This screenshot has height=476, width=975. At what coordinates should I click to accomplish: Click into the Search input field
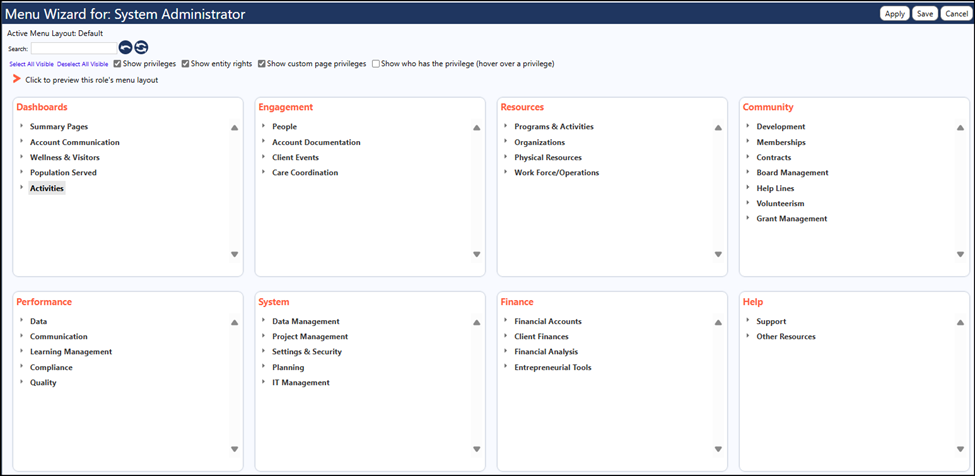coord(74,48)
